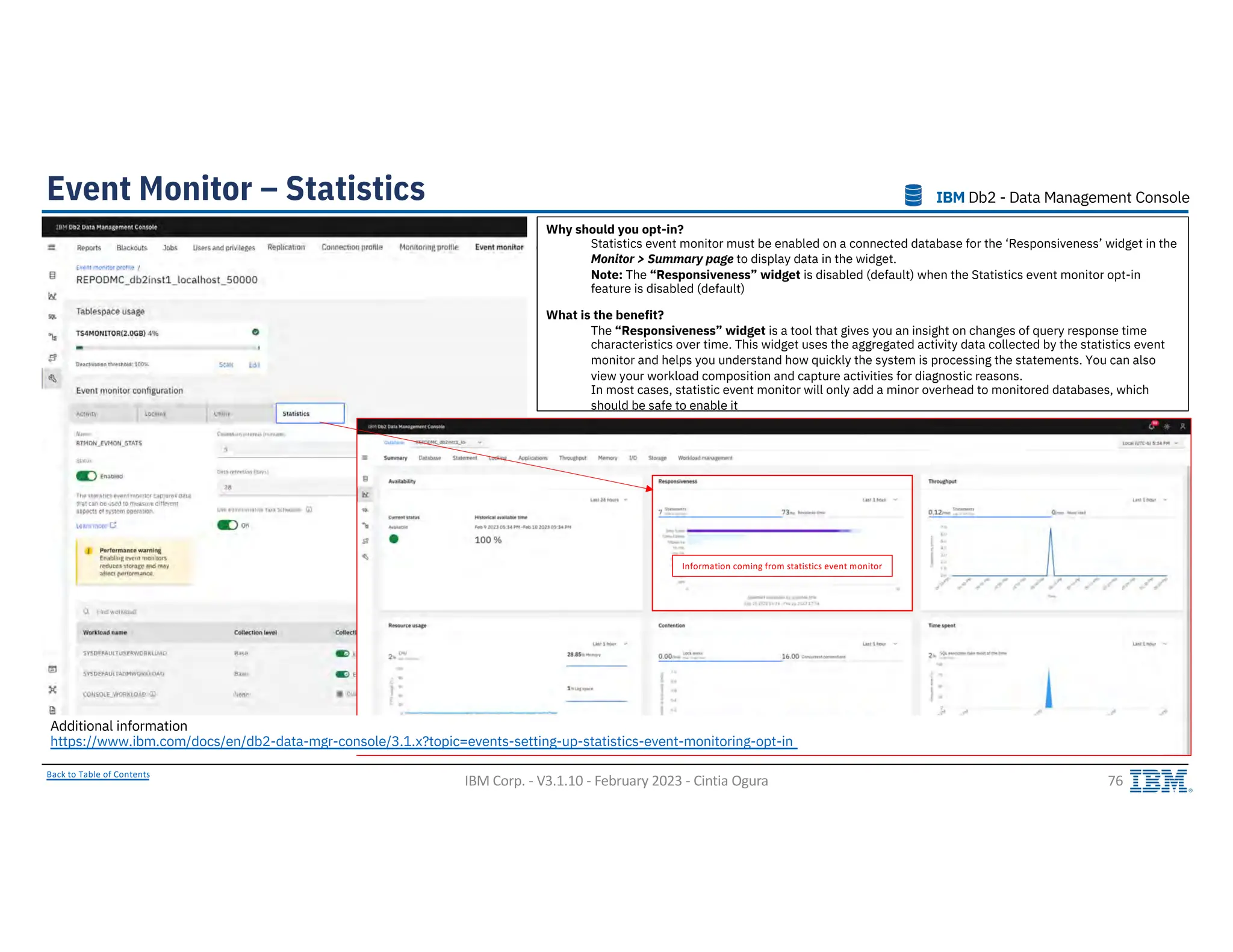Switch to Monitoring profile tab
Image resolution: width=1233 pixels, height=952 pixels.
pyautogui.click(x=429, y=247)
